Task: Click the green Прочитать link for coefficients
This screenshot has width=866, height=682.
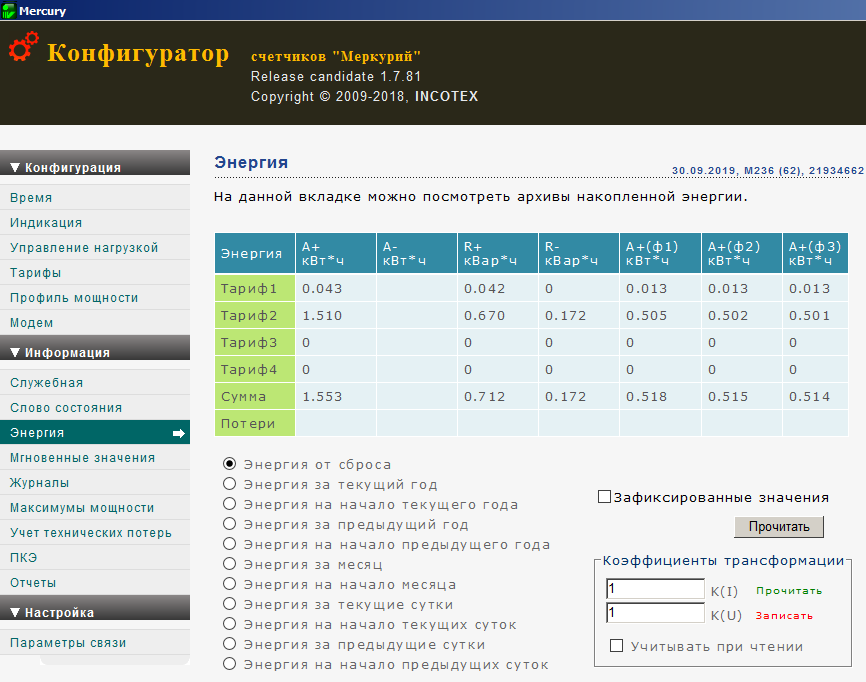Action: point(789,591)
